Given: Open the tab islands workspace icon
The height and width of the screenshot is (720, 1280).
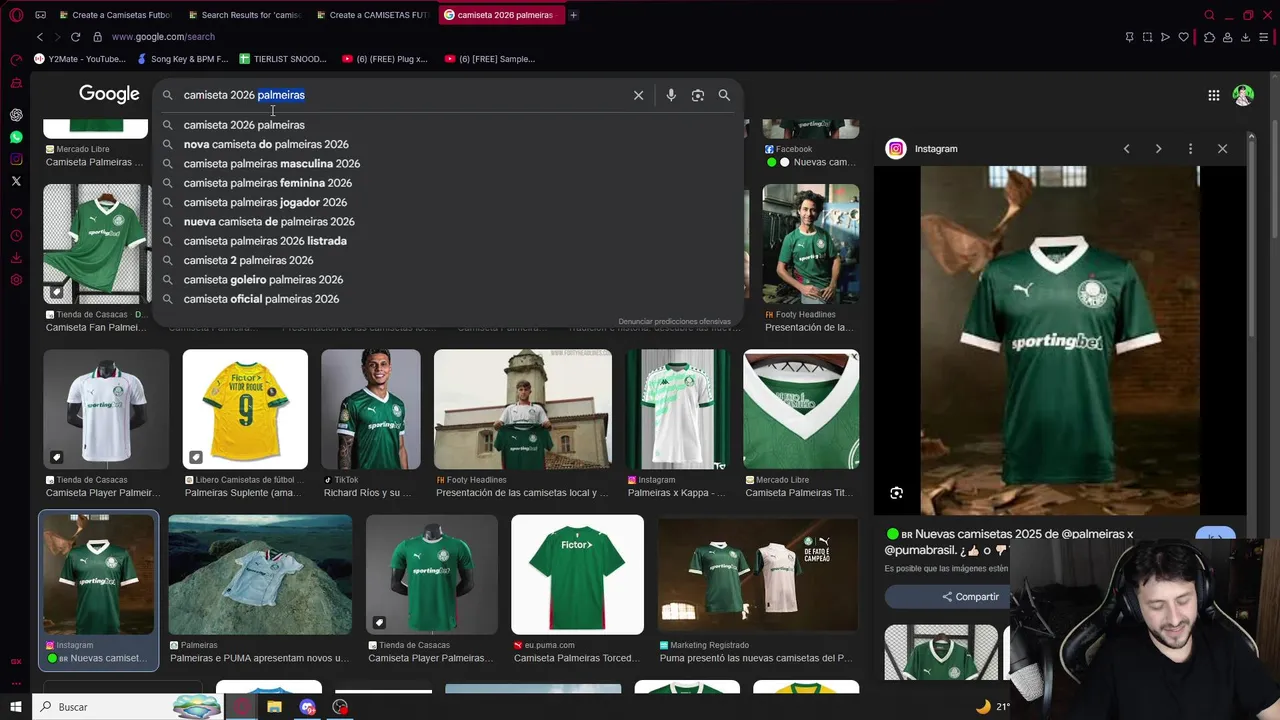Looking at the screenshot, I should click(x=40, y=15).
